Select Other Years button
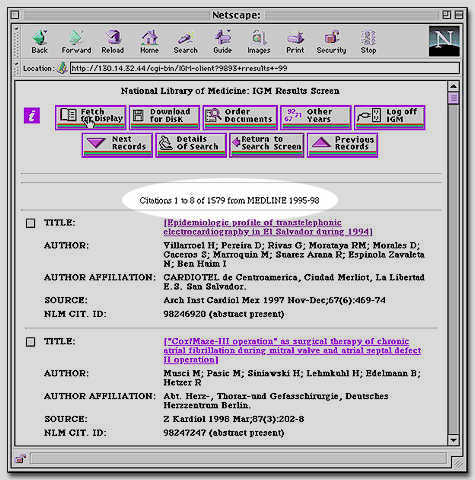Viewport: 475px width, 480px height. [x=316, y=117]
